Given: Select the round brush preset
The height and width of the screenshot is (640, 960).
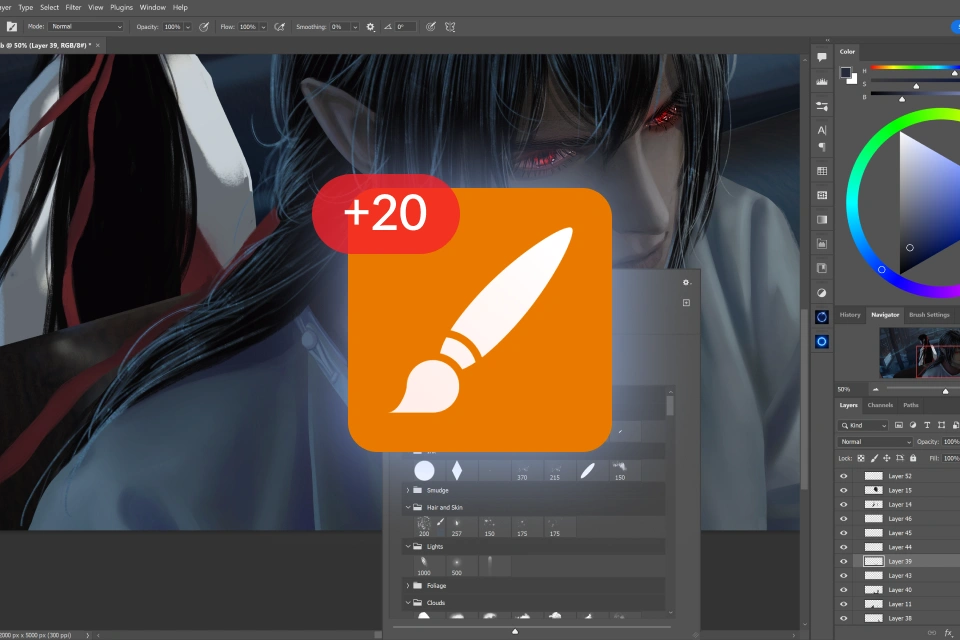Looking at the screenshot, I should 424,470.
